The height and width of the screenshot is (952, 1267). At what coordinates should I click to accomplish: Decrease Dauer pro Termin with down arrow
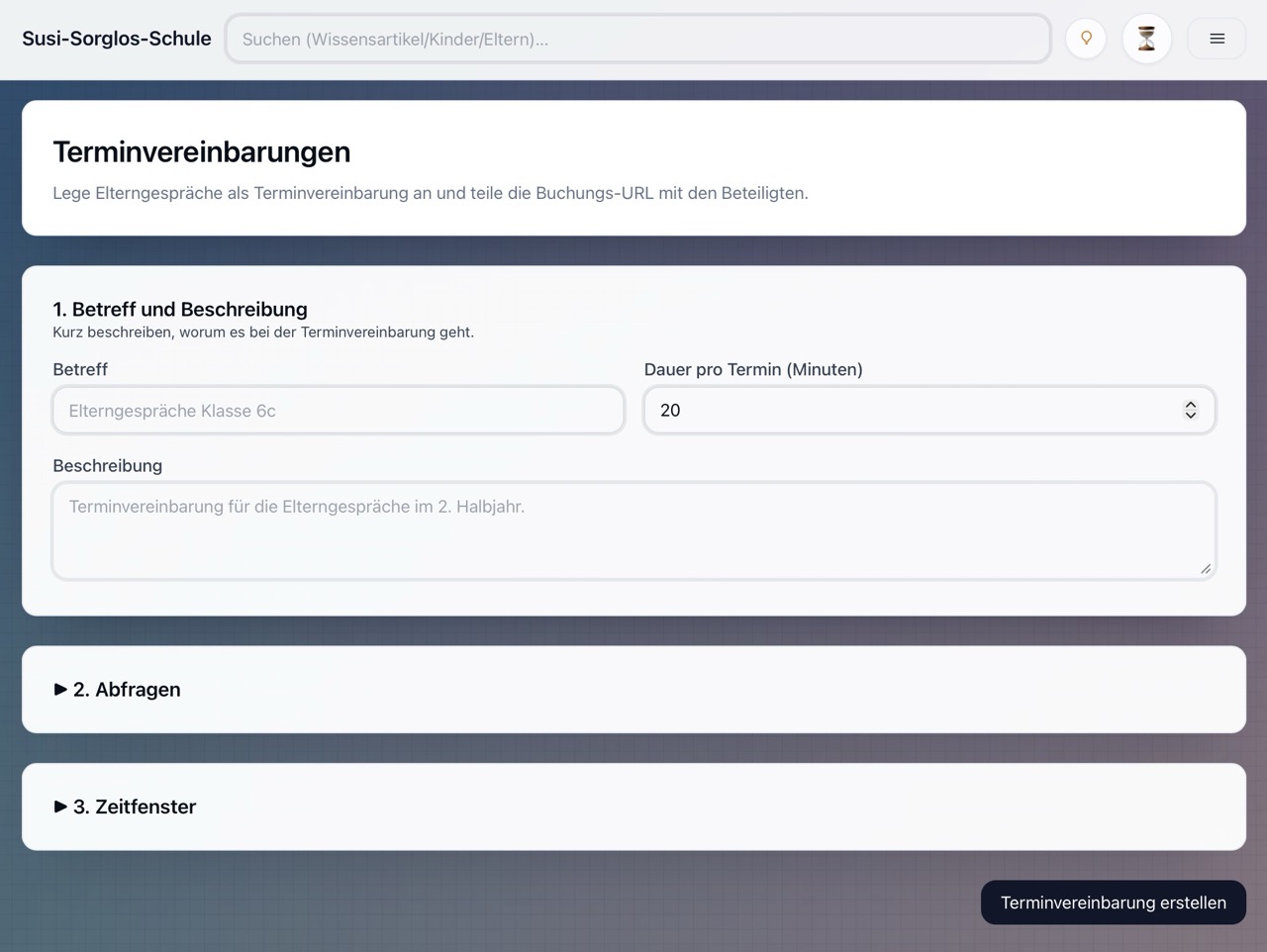(x=1191, y=416)
